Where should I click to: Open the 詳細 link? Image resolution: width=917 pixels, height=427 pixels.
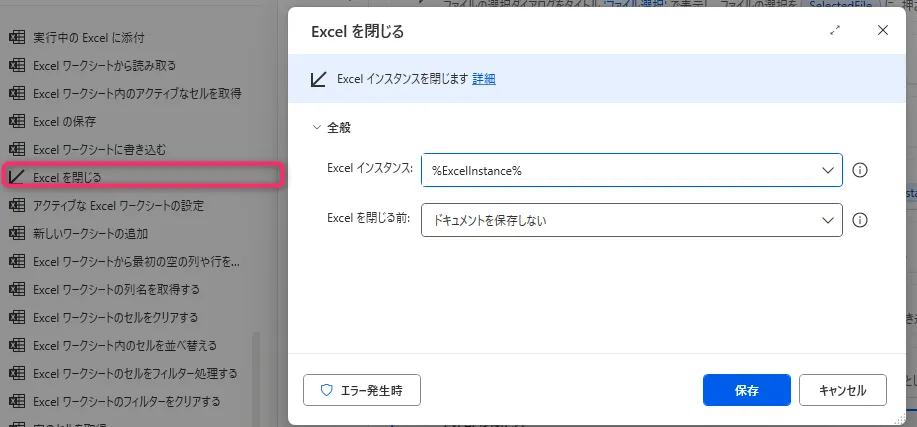click(x=484, y=79)
